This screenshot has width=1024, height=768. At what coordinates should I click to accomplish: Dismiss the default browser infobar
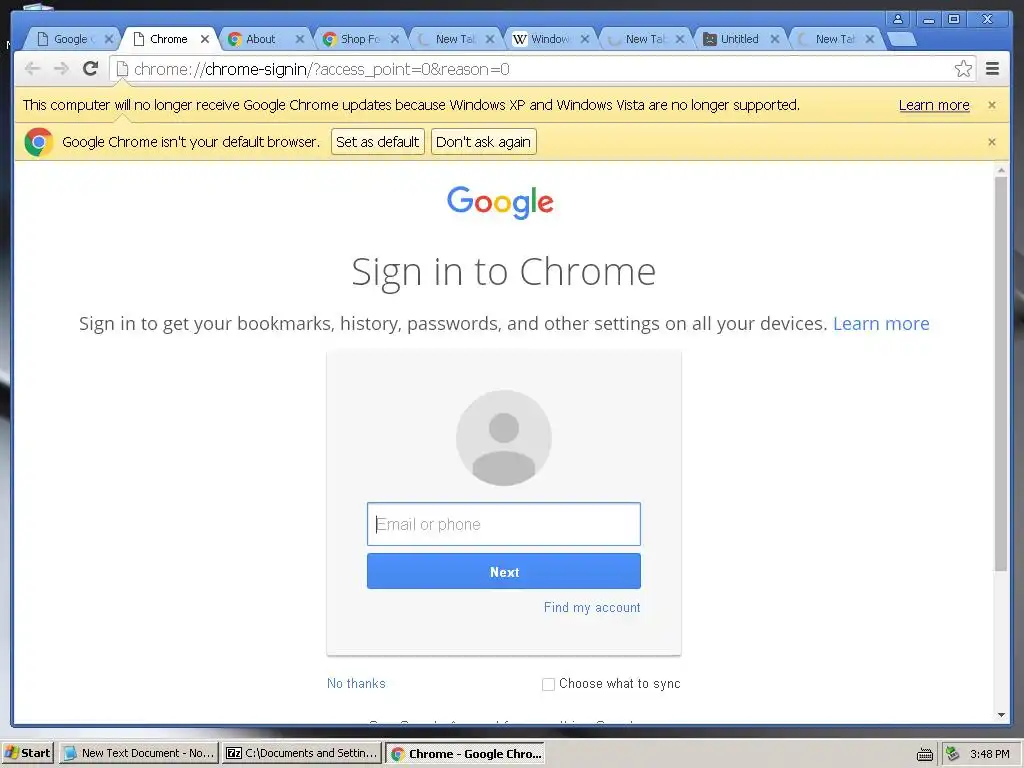[991, 142]
